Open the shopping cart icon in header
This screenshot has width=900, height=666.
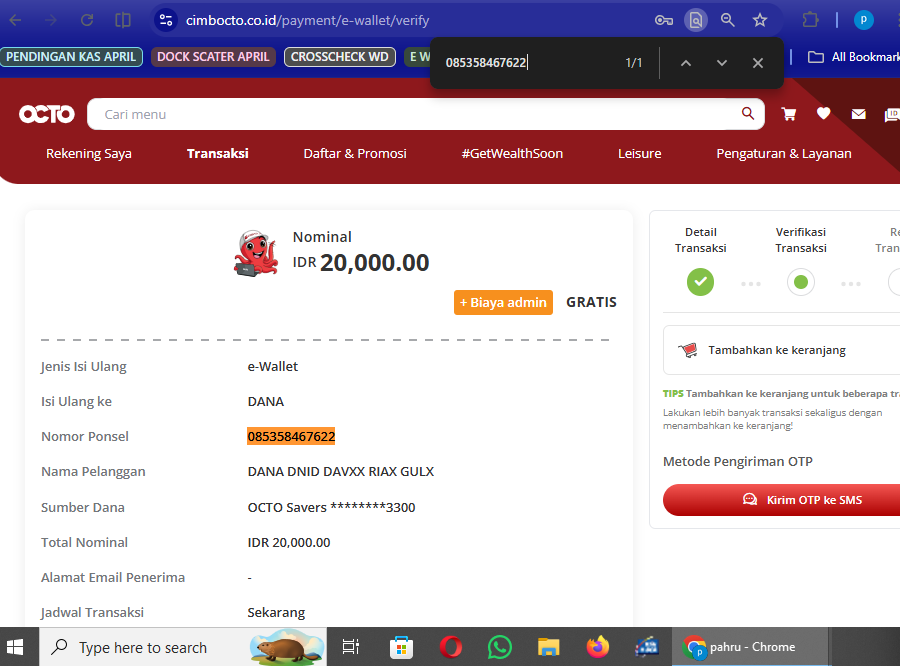789,114
